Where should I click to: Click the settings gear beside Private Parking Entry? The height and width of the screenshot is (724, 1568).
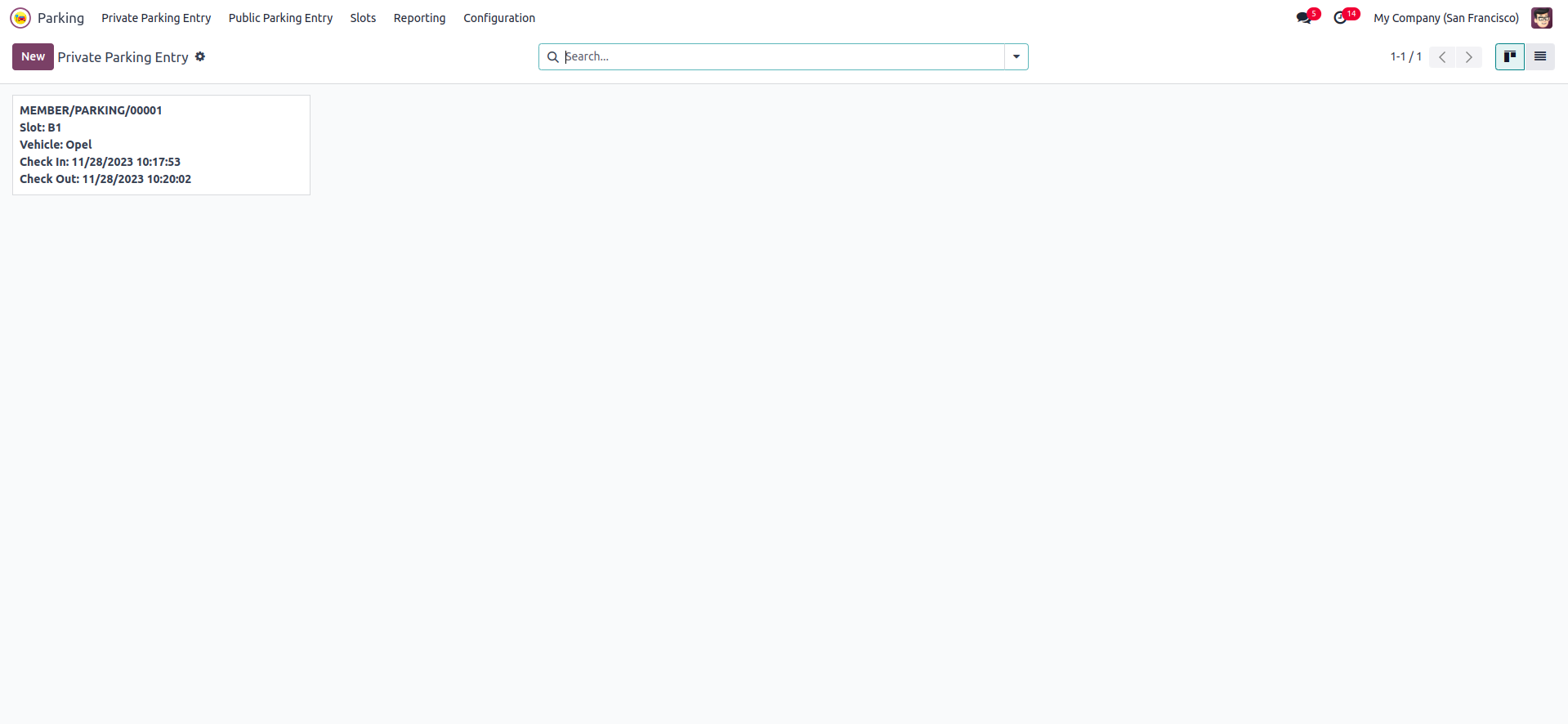(x=200, y=56)
